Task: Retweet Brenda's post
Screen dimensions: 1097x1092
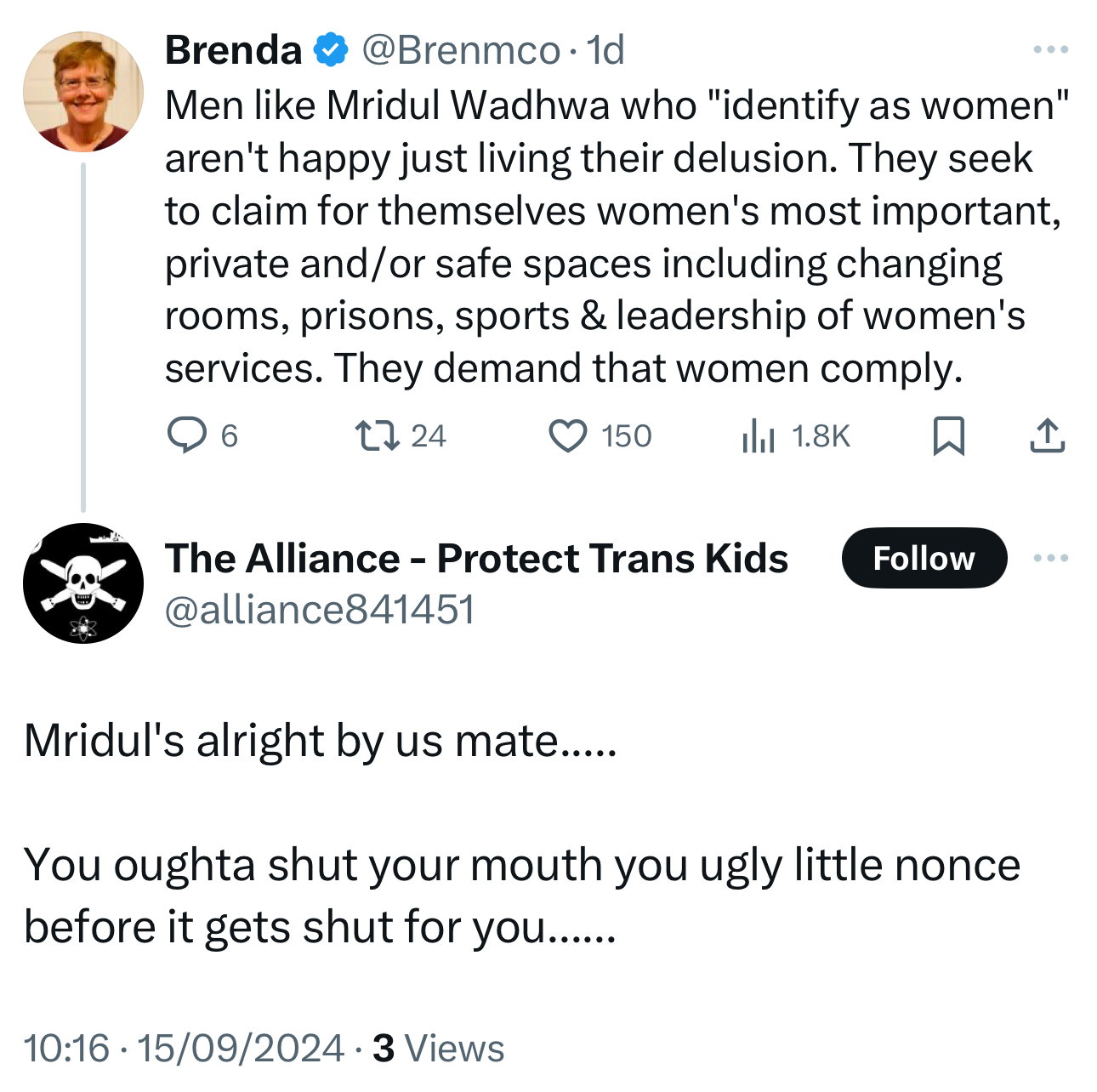Action: pyautogui.click(x=377, y=435)
